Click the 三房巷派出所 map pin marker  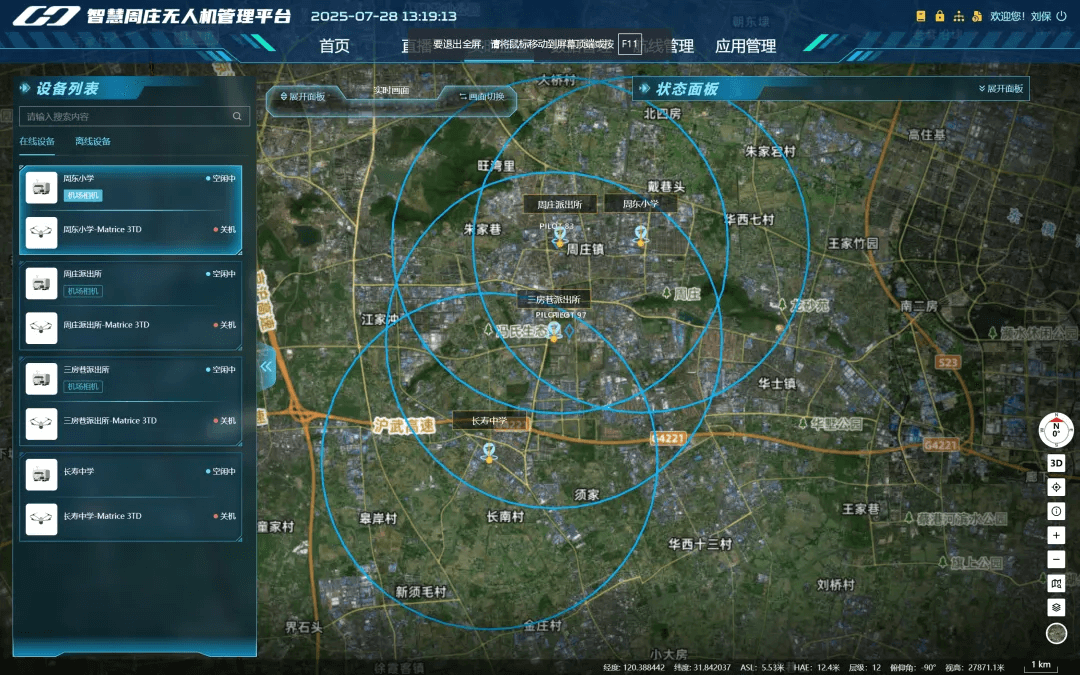(554, 331)
